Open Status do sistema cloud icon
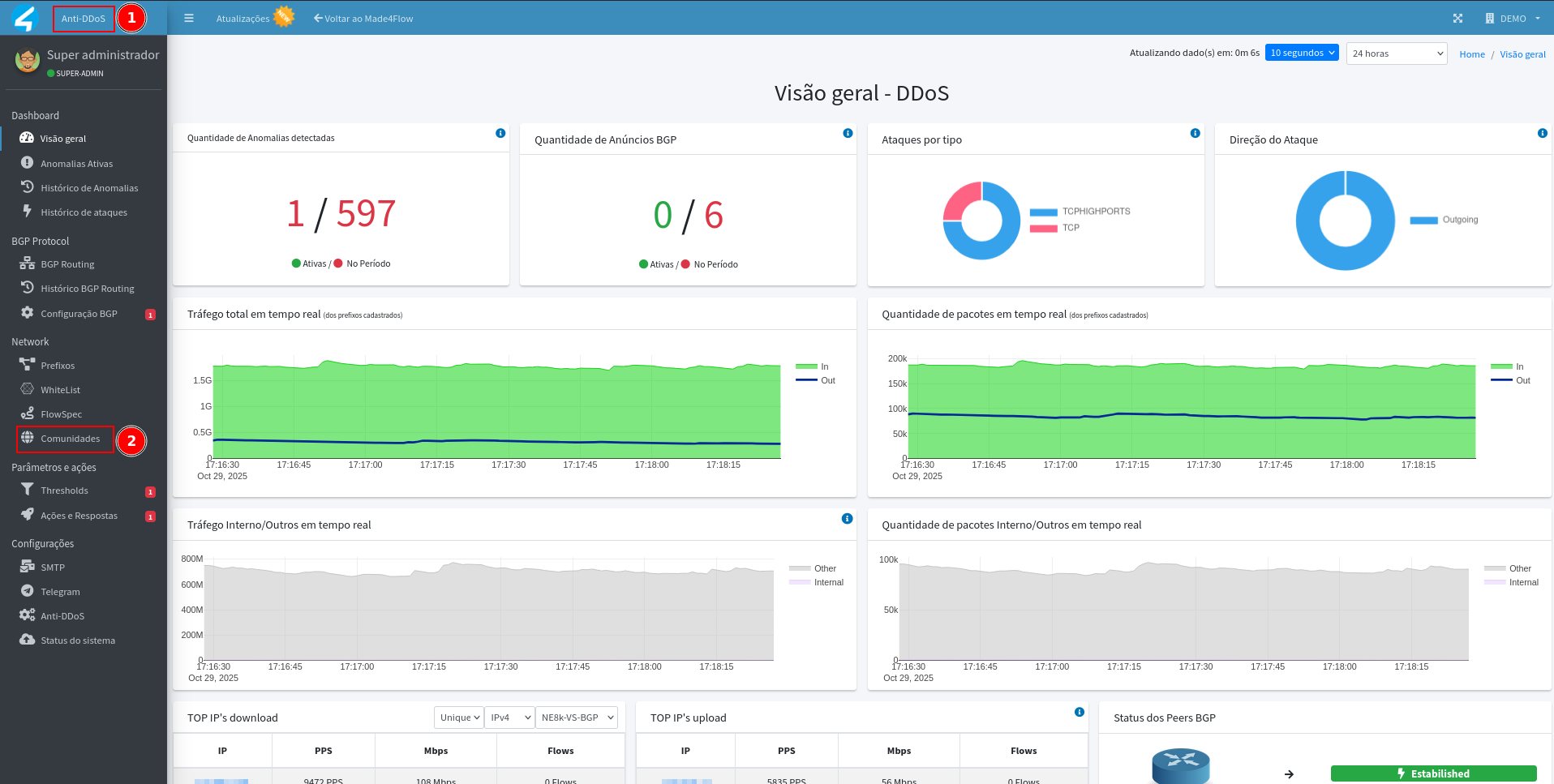This screenshot has width=1554, height=784. click(x=28, y=640)
